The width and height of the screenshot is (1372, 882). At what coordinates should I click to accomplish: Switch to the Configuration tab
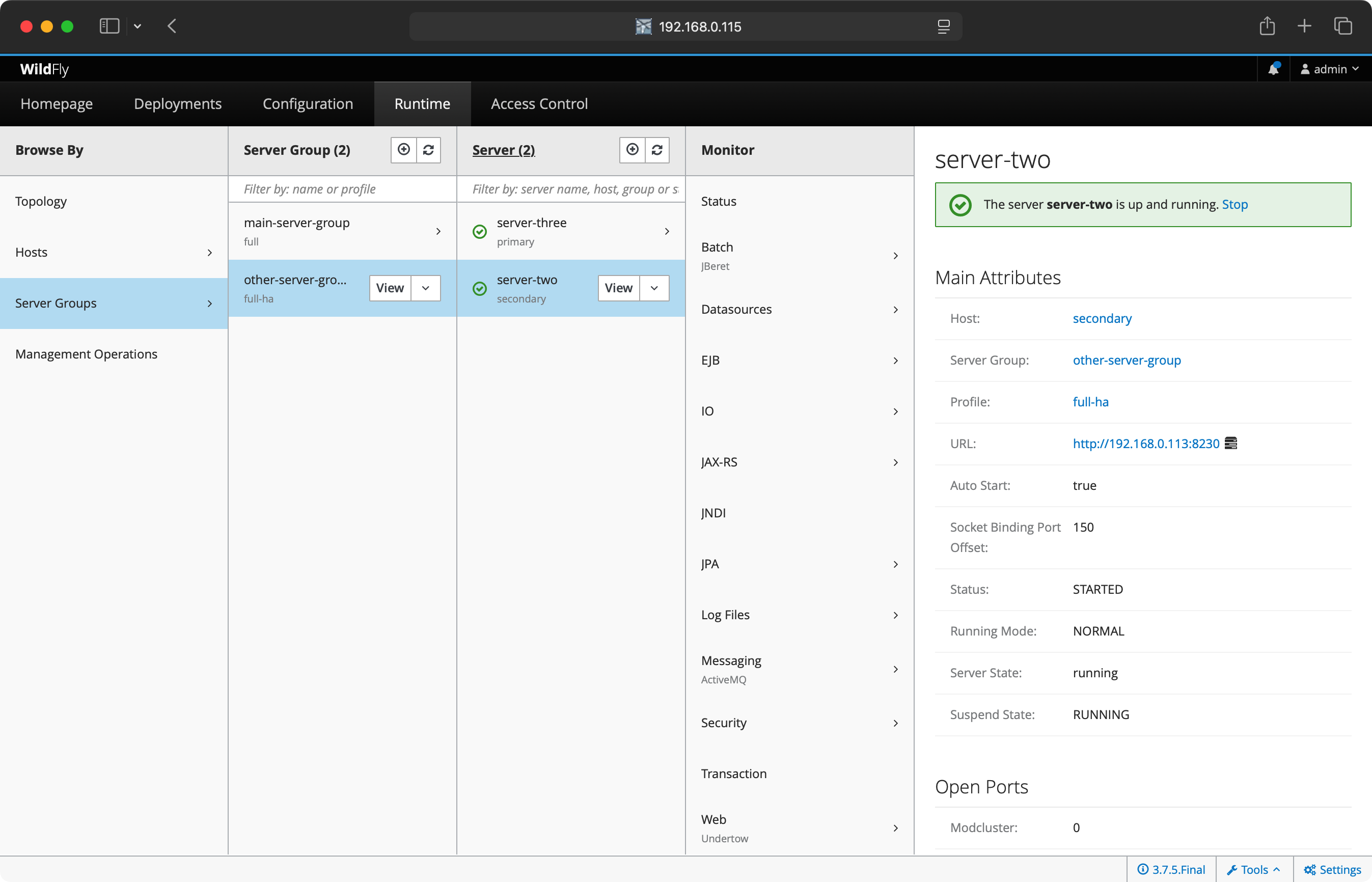[308, 104]
